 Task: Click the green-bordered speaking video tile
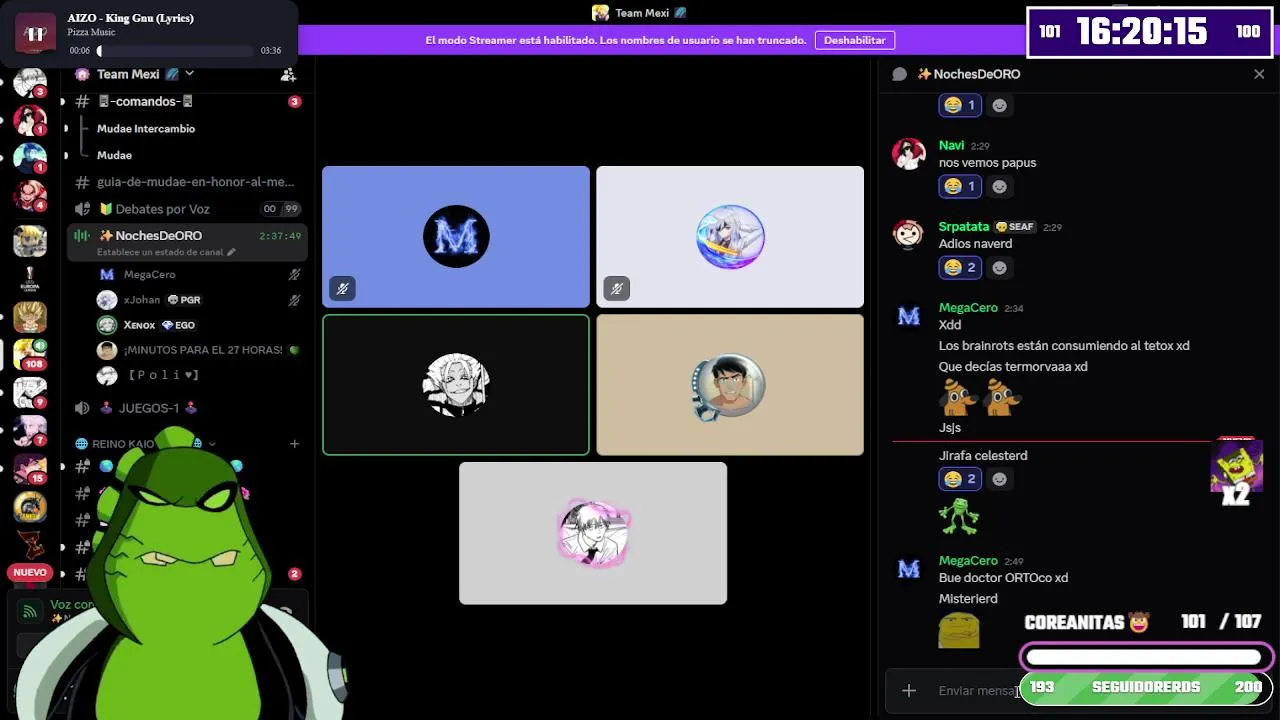(456, 385)
